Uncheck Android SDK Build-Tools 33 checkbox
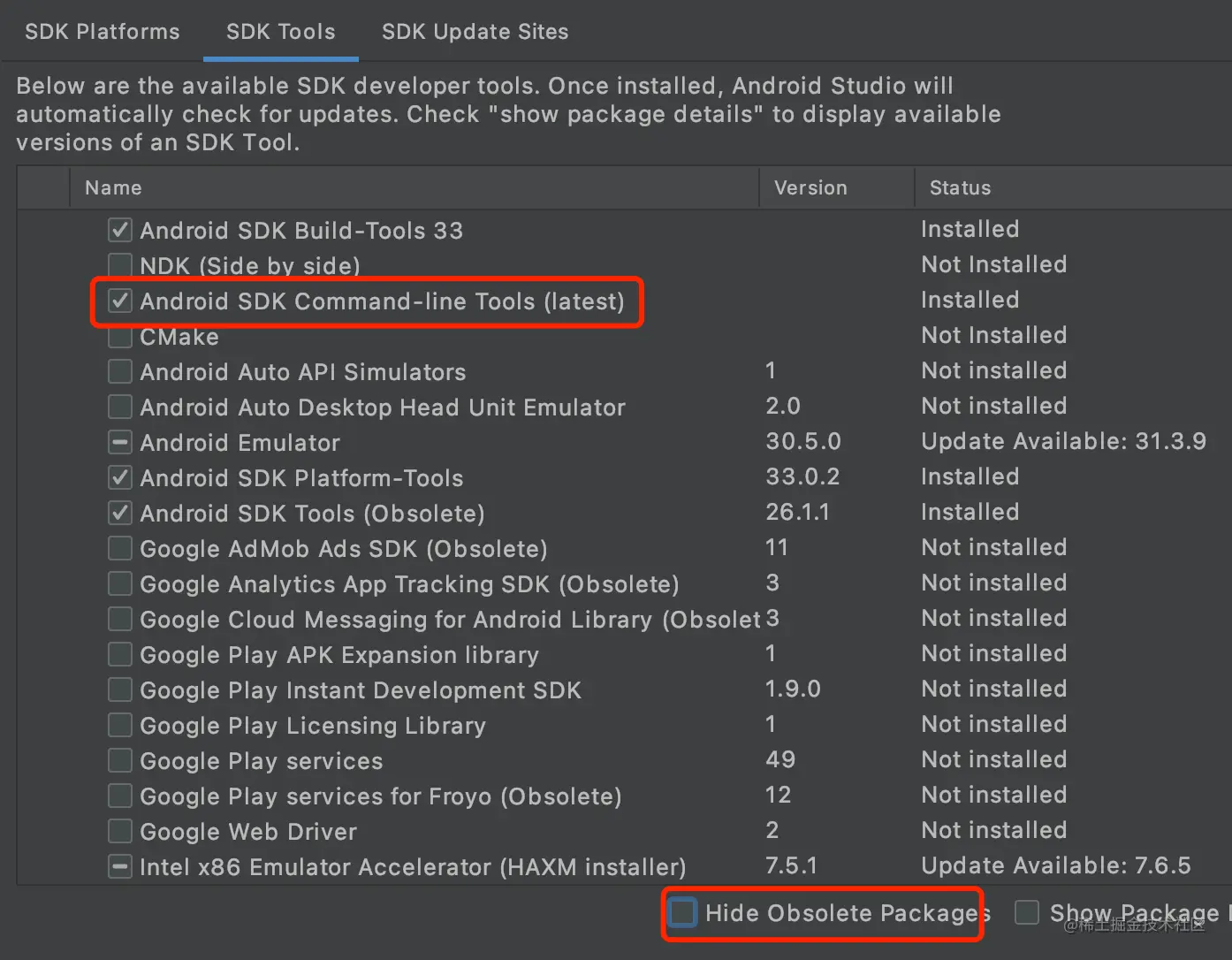The height and width of the screenshot is (960, 1232). [120, 230]
